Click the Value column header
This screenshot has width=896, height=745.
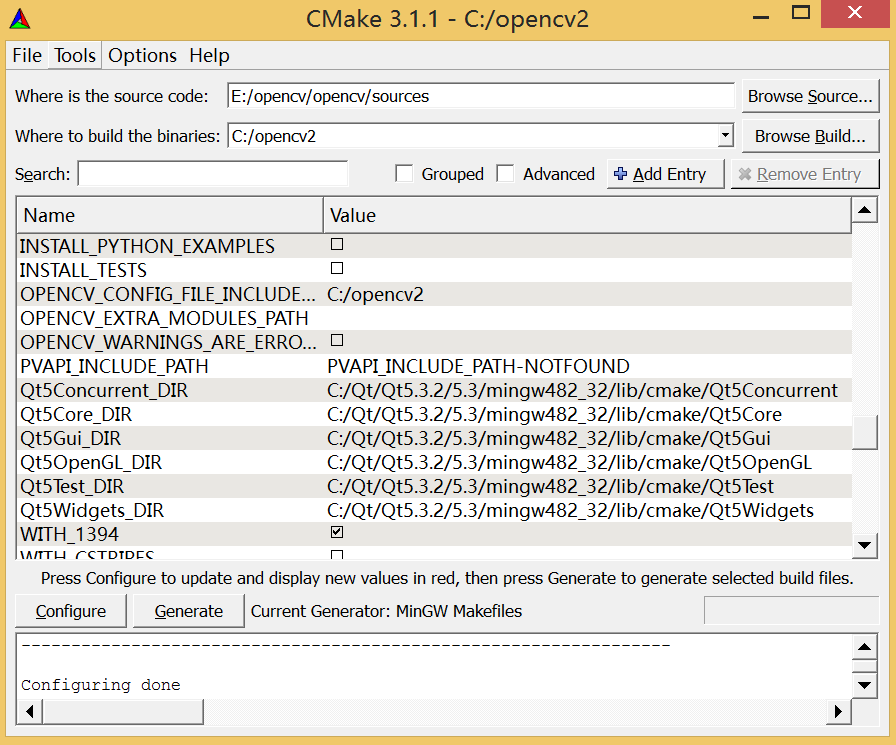tap(587, 215)
